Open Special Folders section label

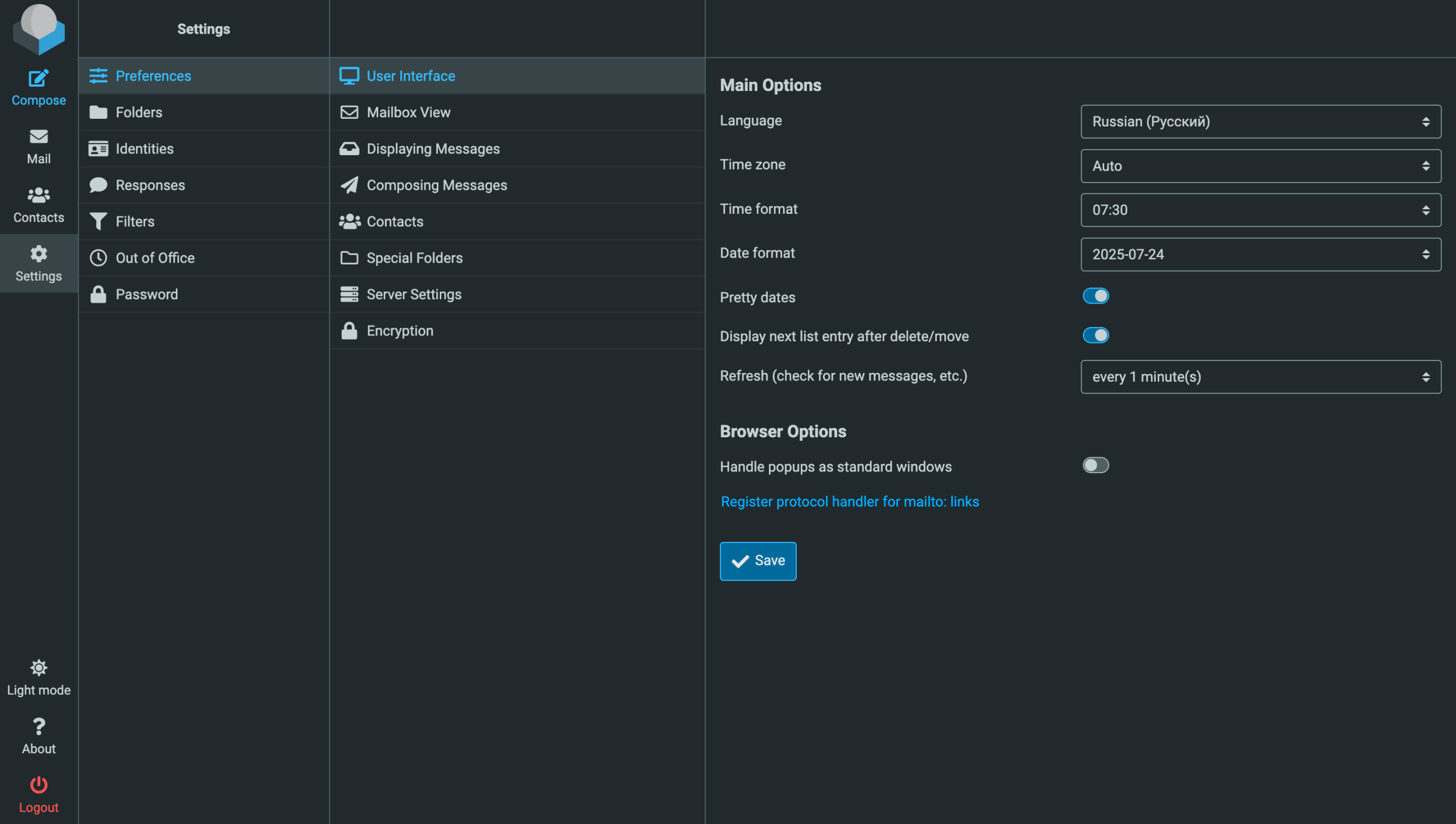(415, 258)
